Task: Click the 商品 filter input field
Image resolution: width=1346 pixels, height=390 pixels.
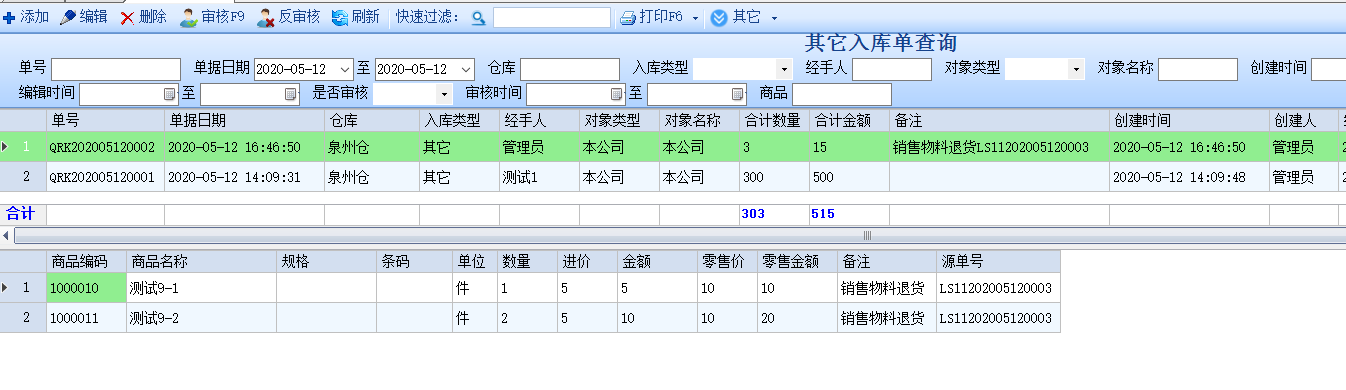Action: pos(842,94)
